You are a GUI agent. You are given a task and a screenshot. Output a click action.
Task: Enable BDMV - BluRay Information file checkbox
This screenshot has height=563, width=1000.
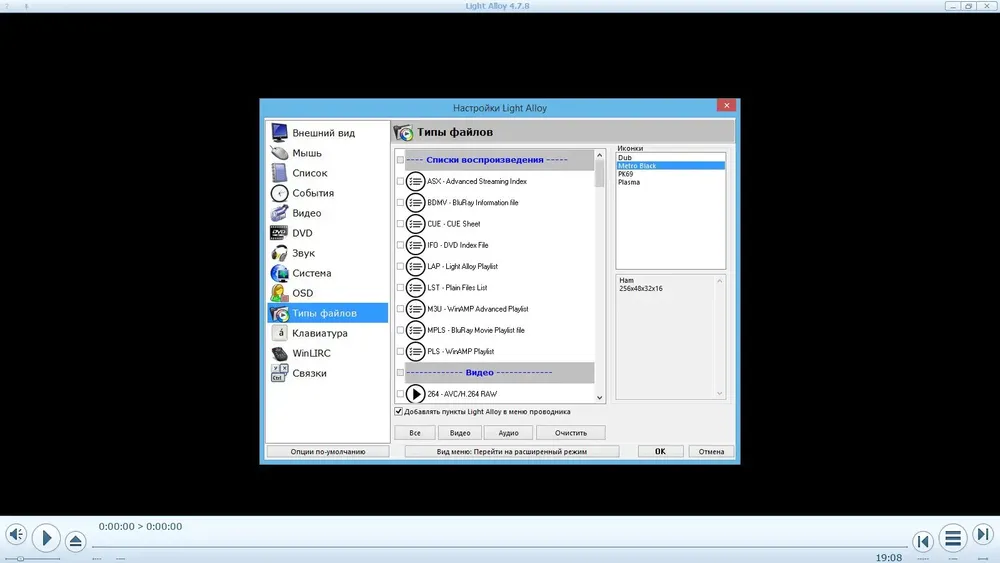click(x=400, y=203)
